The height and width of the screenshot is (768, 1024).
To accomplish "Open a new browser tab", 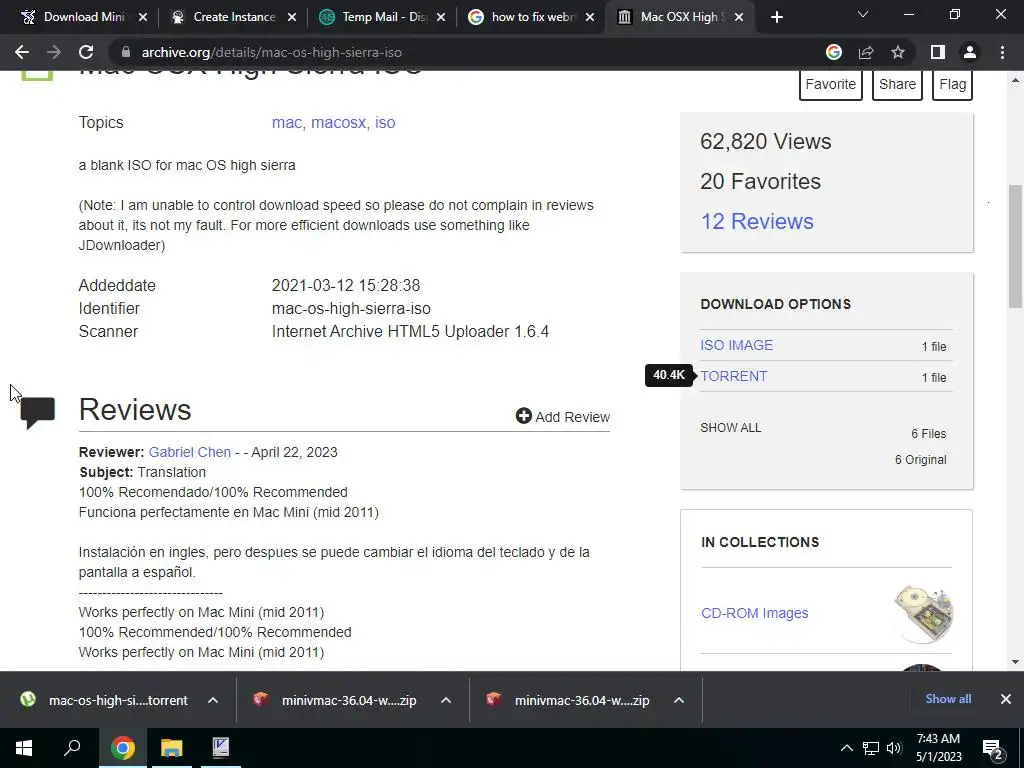I will pyautogui.click(x=776, y=17).
